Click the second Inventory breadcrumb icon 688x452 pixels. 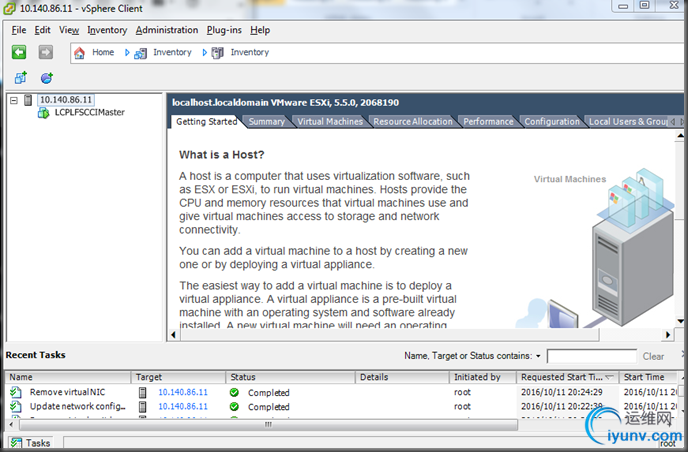(218, 53)
